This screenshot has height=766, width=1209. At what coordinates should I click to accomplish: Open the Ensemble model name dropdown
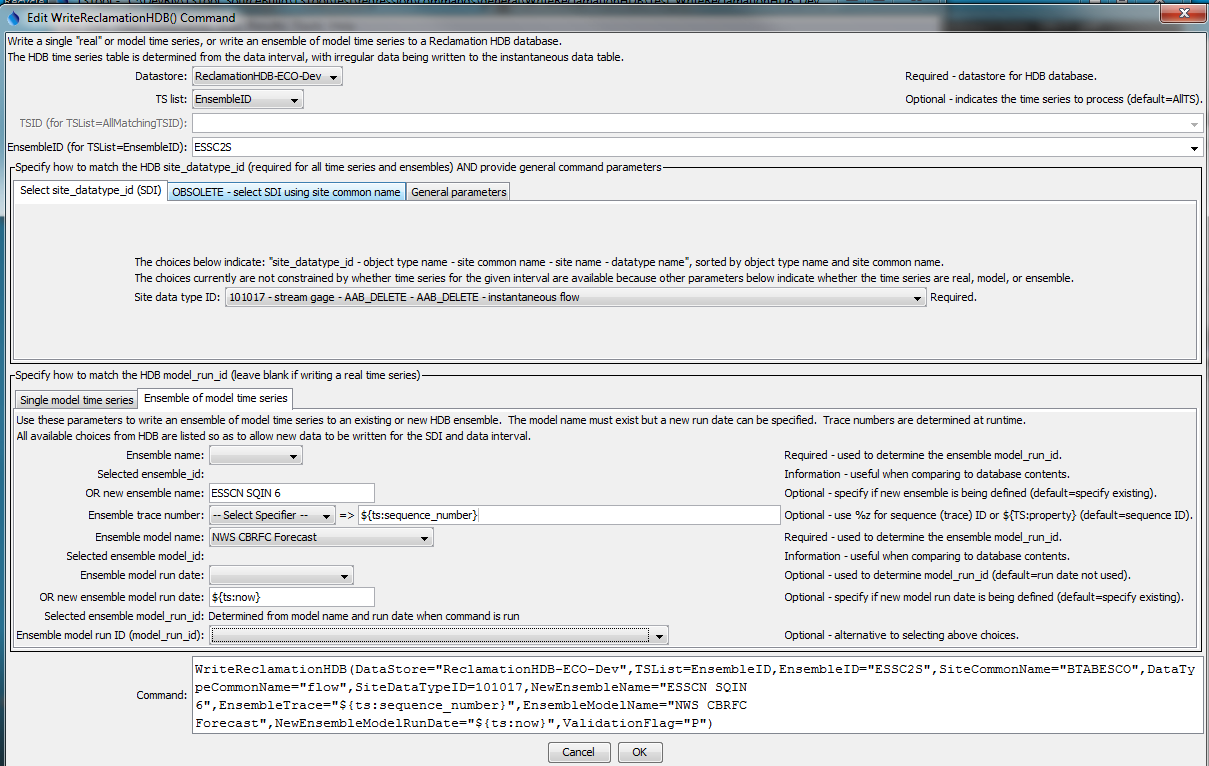click(x=423, y=536)
